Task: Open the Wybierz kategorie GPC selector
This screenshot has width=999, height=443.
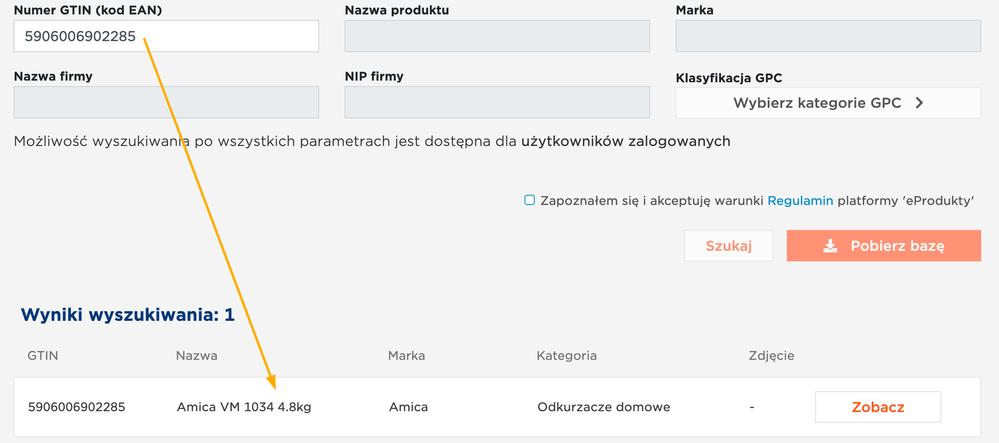Action: pyautogui.click(x=828, y=103)
